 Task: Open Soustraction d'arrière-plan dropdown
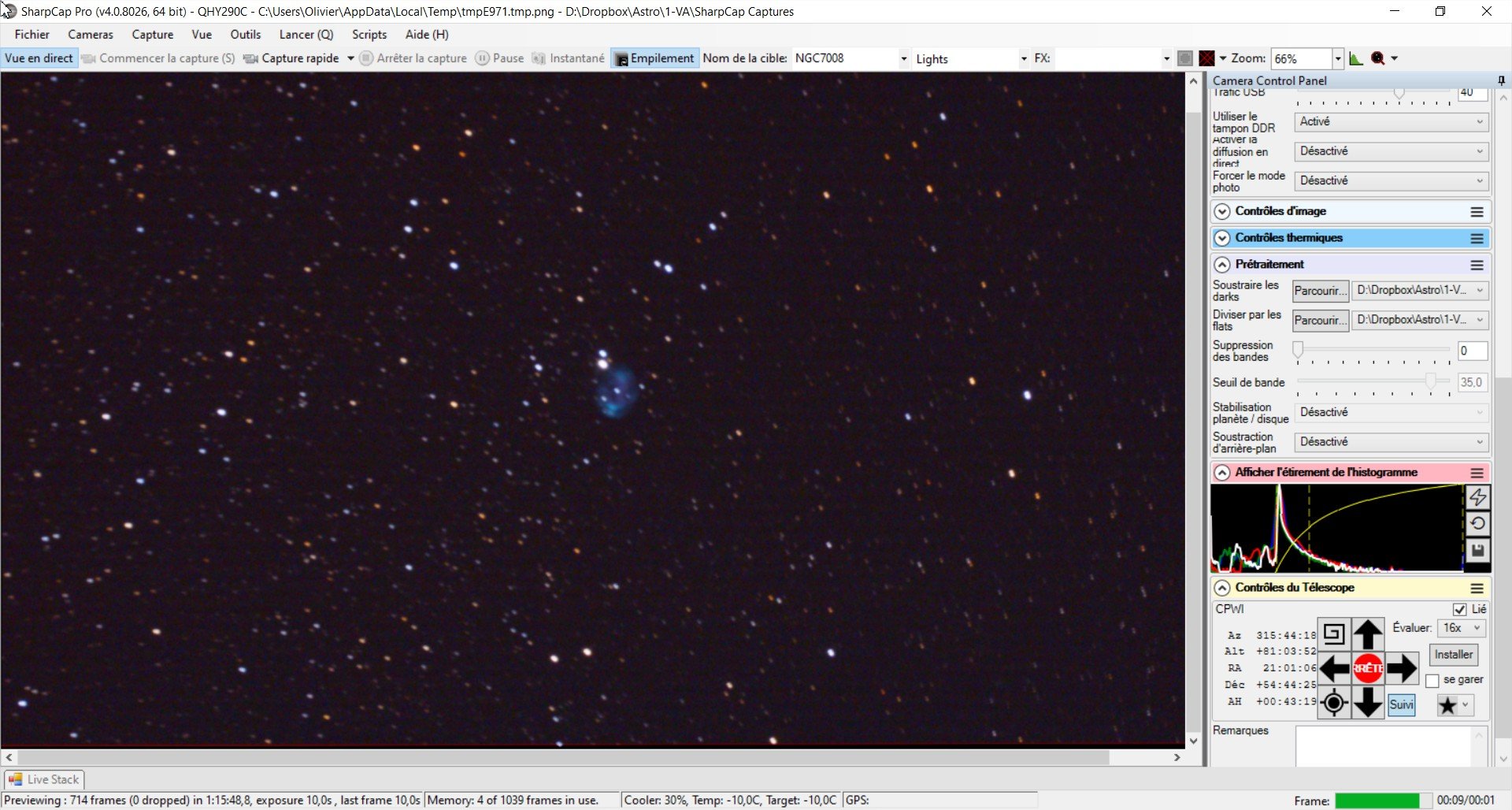click(x=1391, y=442)
